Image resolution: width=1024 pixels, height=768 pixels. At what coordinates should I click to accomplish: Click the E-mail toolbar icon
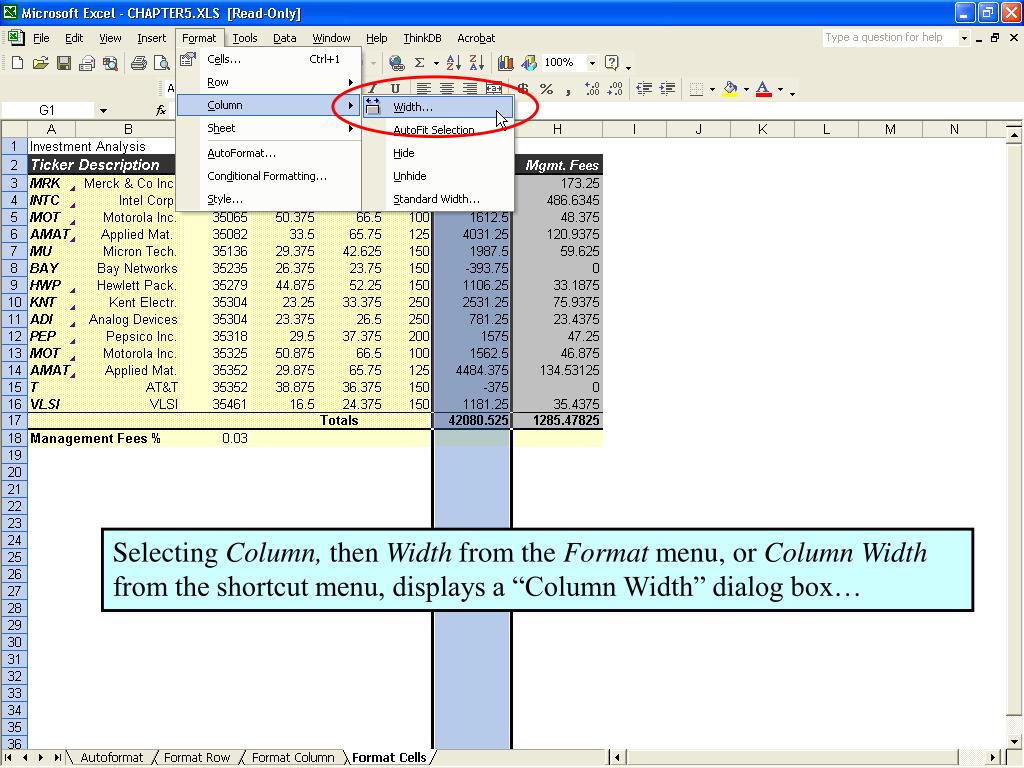tap(87, 63)
